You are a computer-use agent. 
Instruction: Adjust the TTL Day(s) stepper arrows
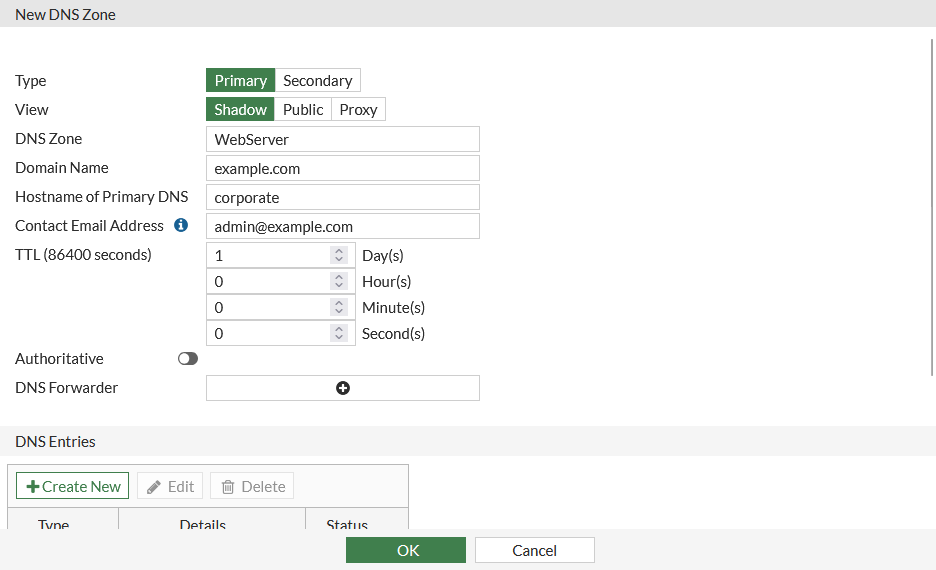pyautogui.click(x=339, y=256)
